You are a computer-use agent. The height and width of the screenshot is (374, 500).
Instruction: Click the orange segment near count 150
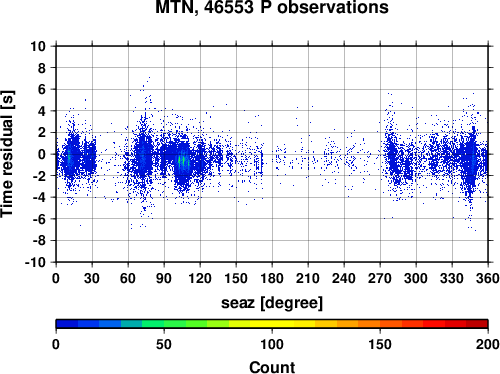[380, 324]
